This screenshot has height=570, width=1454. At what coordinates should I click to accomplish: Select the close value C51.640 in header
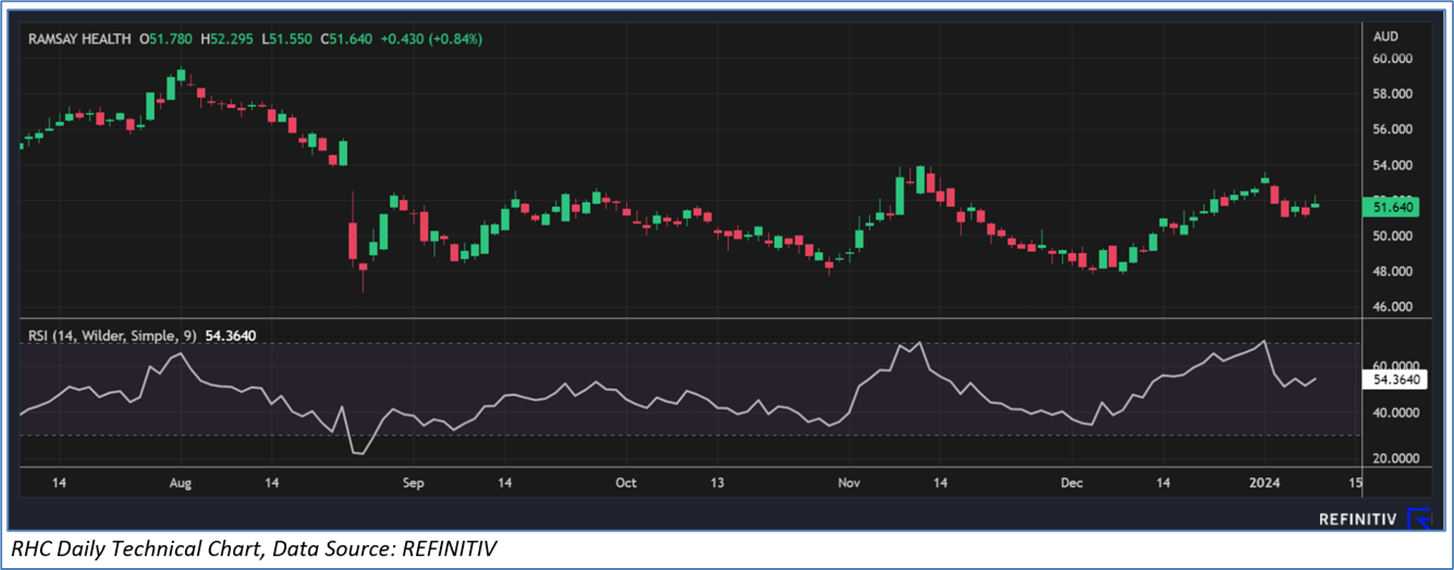tap(348, 39)
